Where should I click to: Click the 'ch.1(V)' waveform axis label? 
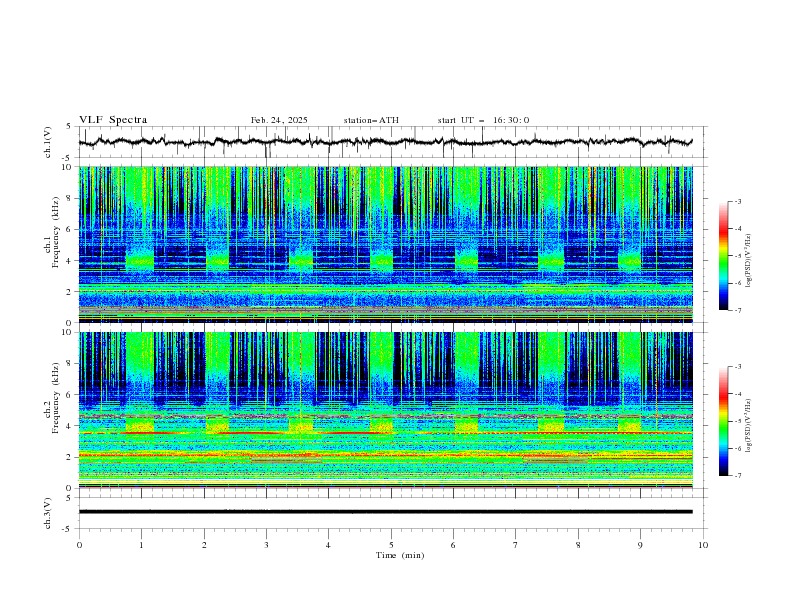click(48, 142)
